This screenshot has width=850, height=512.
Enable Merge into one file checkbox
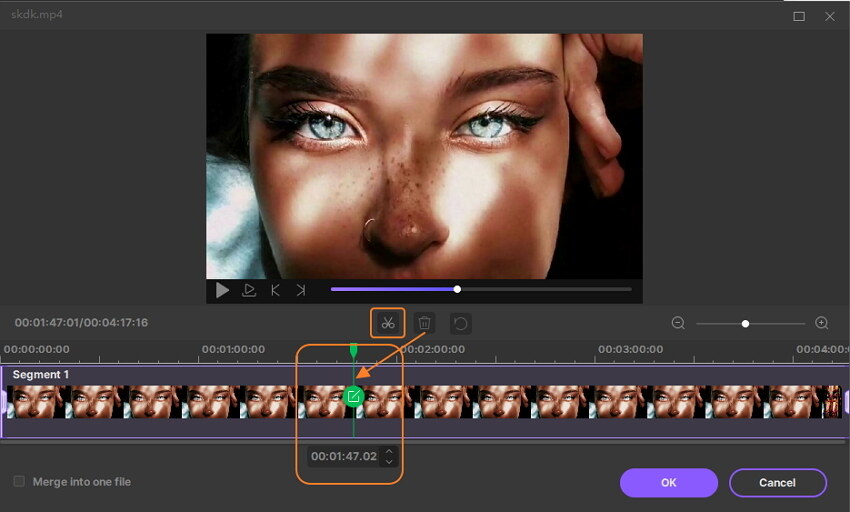pyautogui.click(x=19, y=482)
